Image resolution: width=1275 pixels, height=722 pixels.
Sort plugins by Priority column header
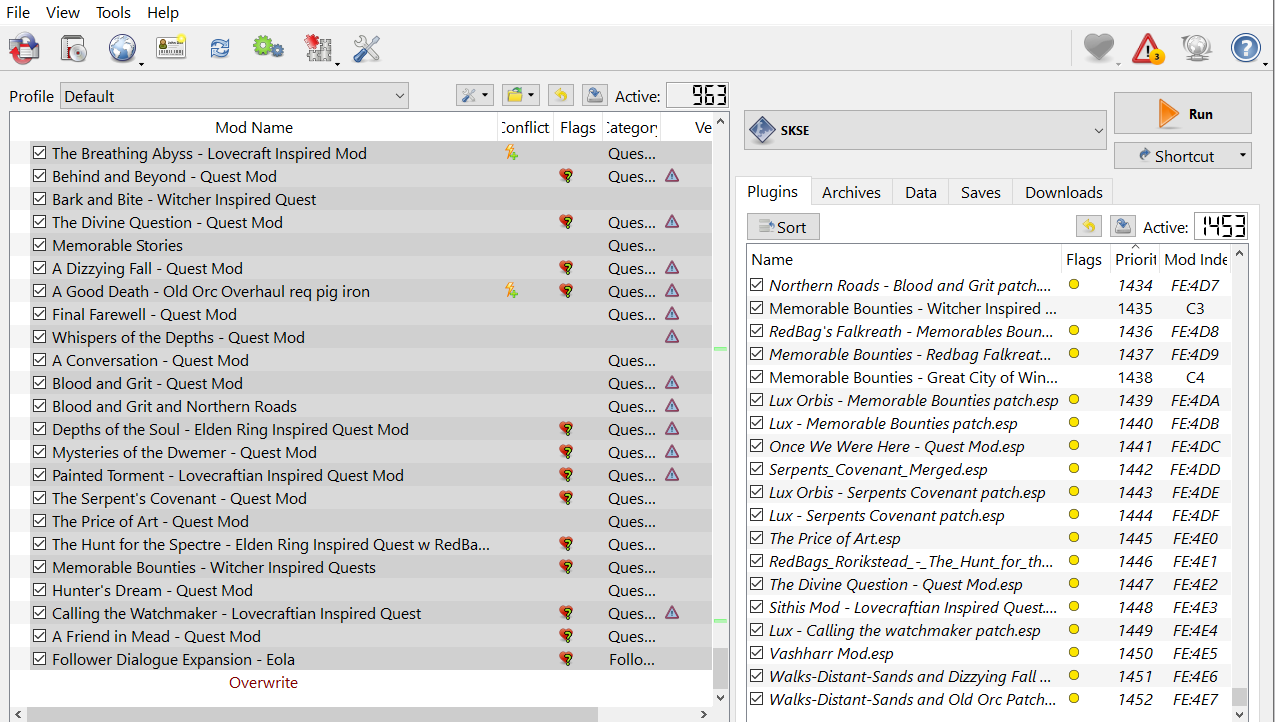click(1134, 259)
